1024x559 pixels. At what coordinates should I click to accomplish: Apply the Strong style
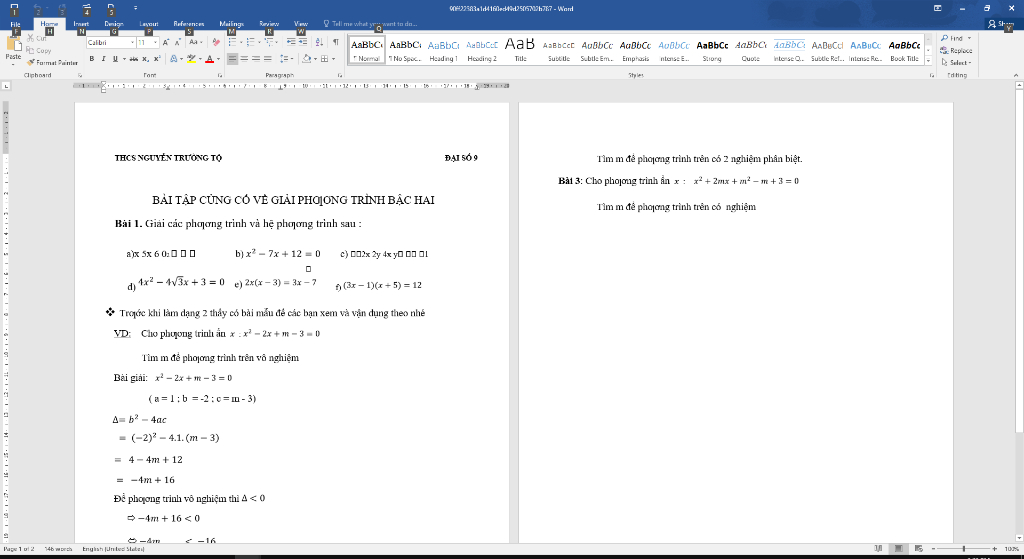point(712,50)
